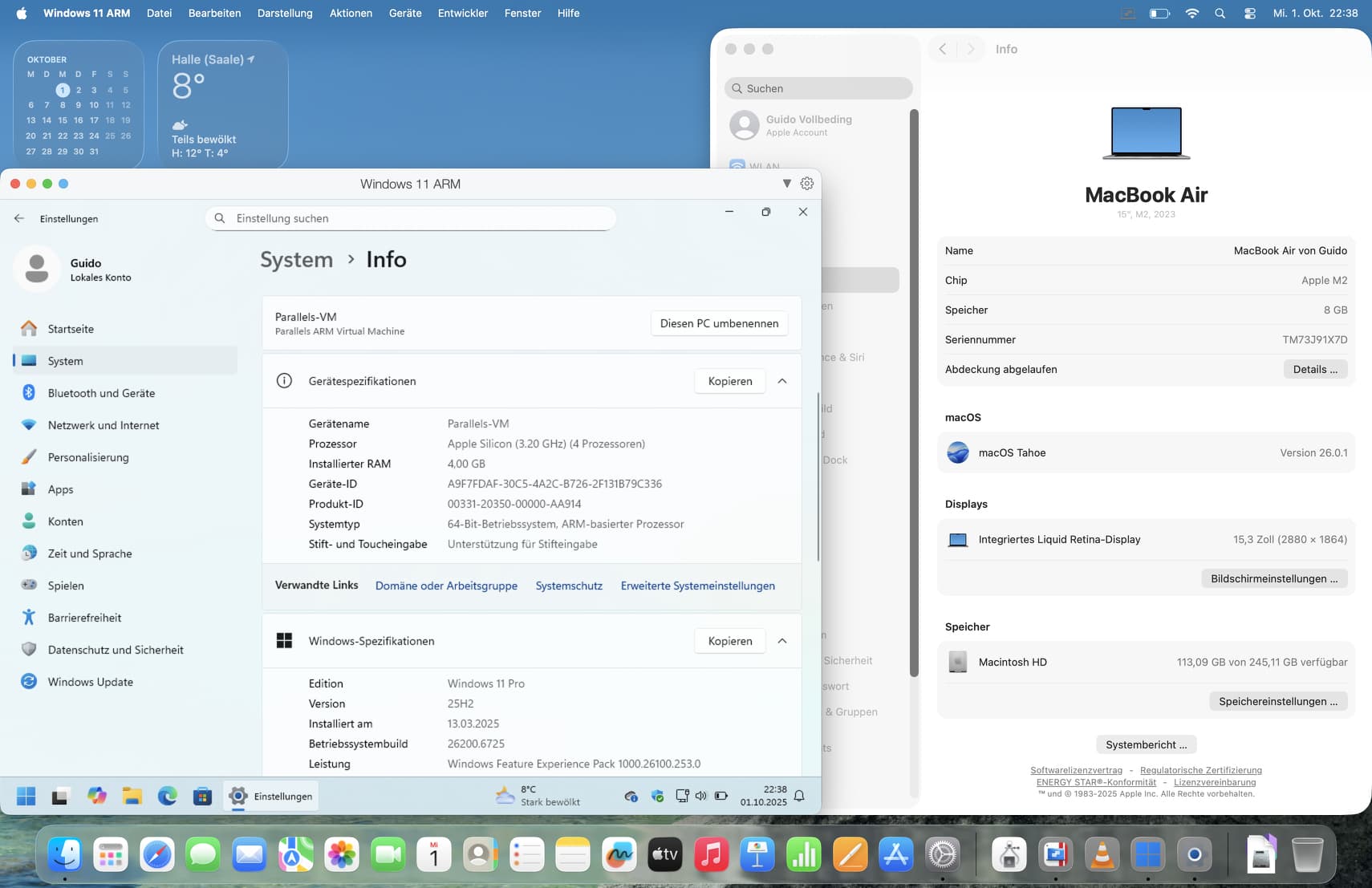Select Windows Update in settings sidebar
1372x888 pixels.
[x=90, y=682]
